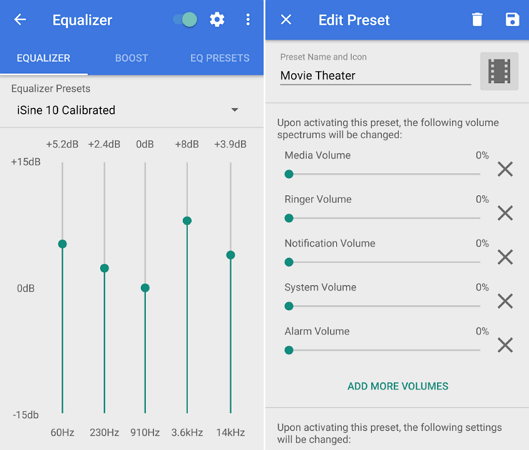Click the Movie Theater name field

(x=375, y=76)
